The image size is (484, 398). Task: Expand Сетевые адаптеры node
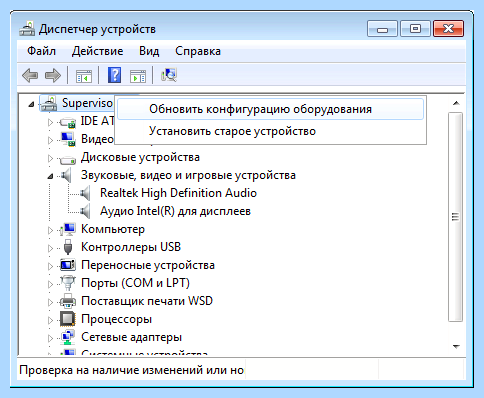50,338
